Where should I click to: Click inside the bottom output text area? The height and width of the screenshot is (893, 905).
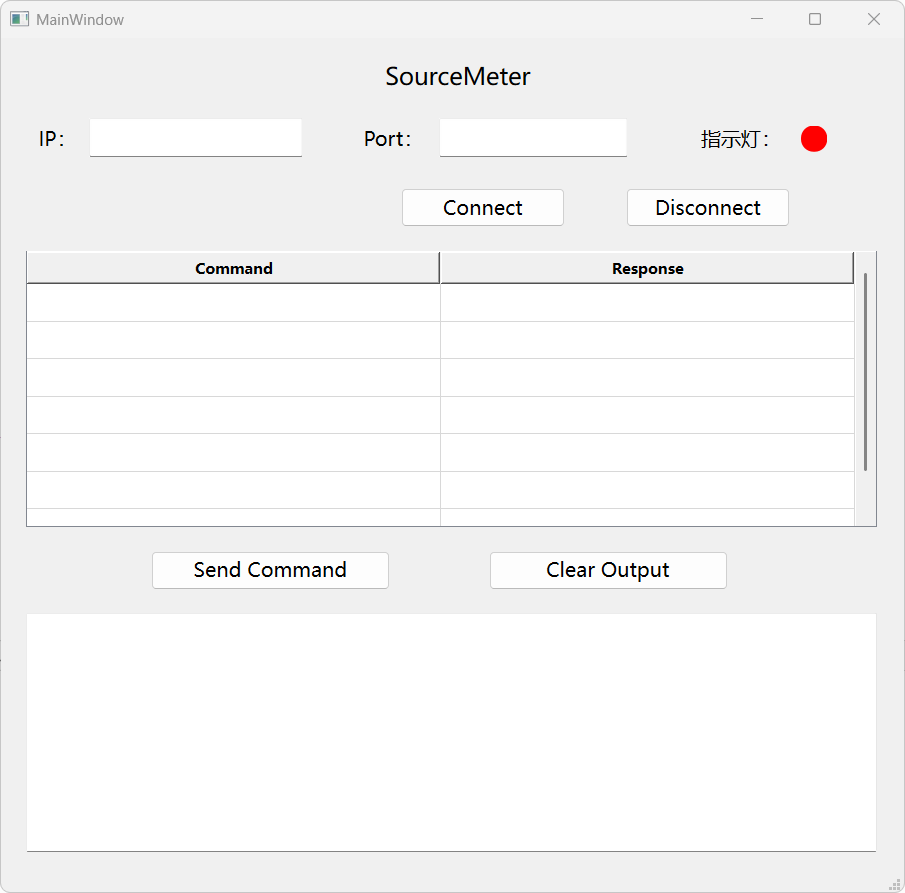coord(451,733)
